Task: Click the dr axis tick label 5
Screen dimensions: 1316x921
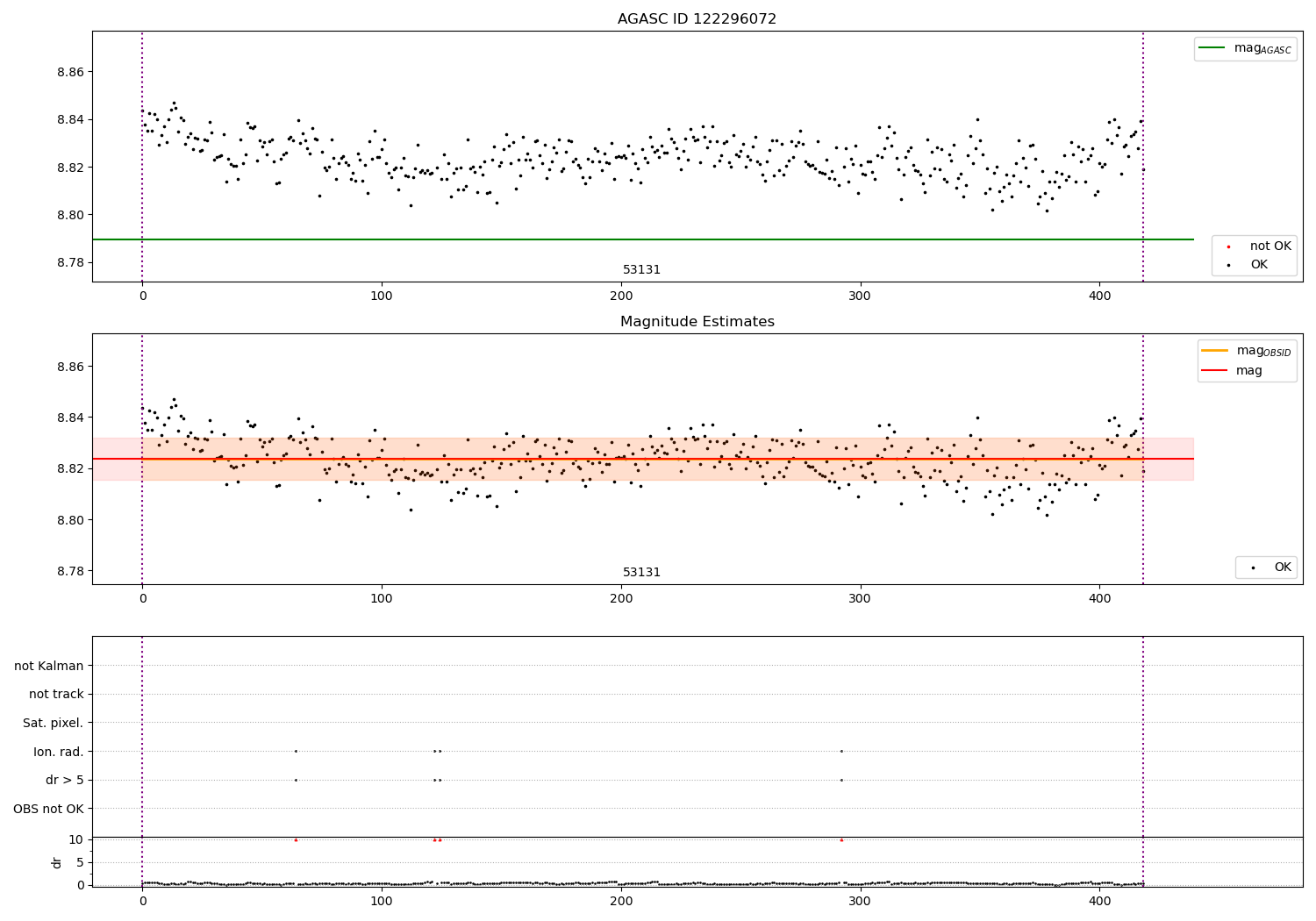Action: click(x=80, y=862)
